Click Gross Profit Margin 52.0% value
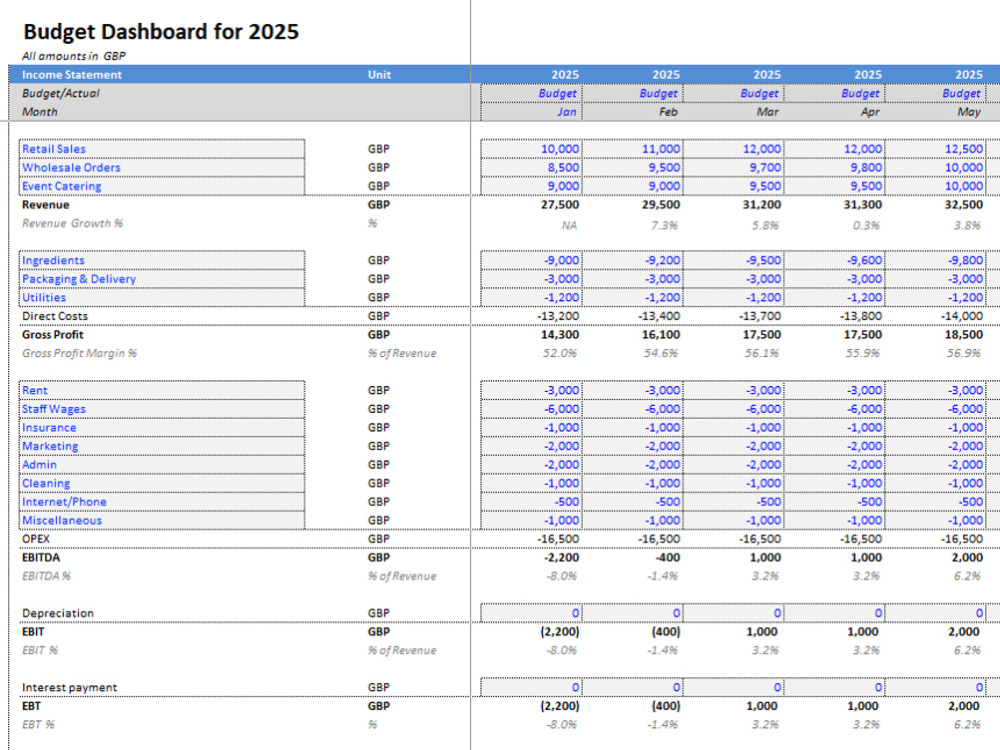 click(x=559, y=353)
